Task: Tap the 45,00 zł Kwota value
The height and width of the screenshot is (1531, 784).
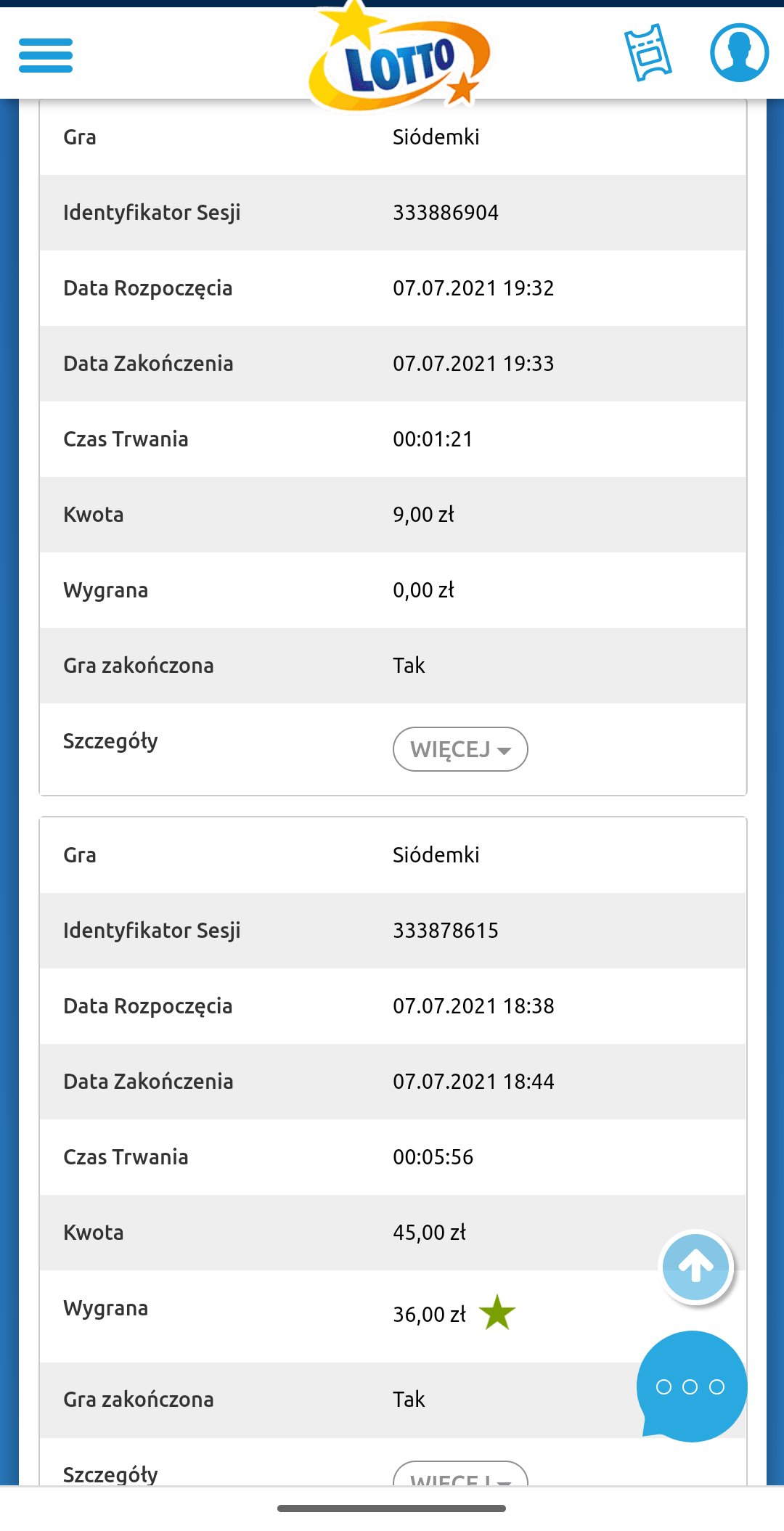Action: [429, 1233]
